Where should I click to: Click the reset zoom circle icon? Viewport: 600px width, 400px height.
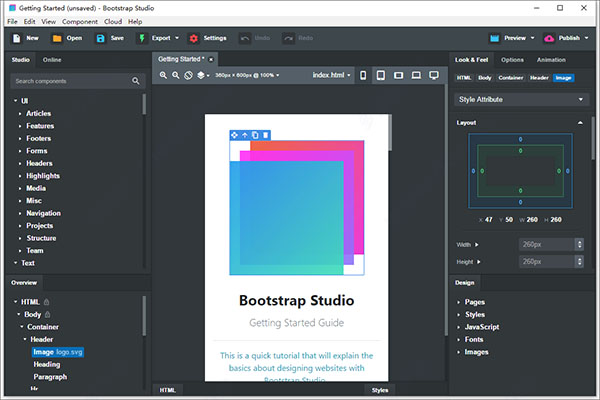(x=188, y=75)
